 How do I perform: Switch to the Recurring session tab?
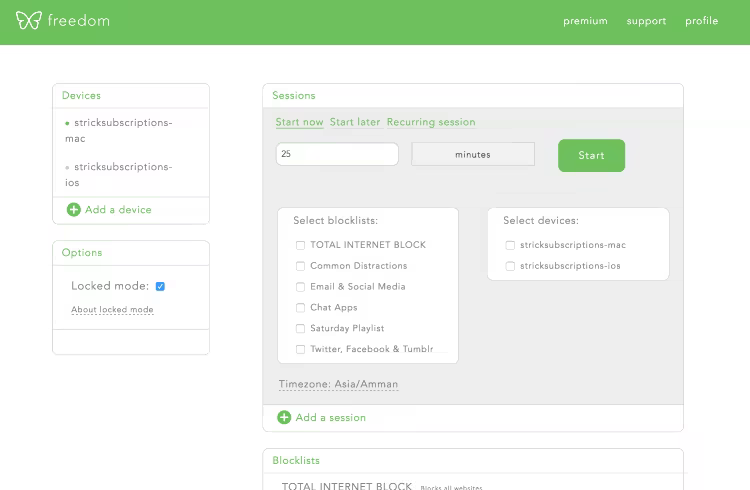[x=431, y=122]
